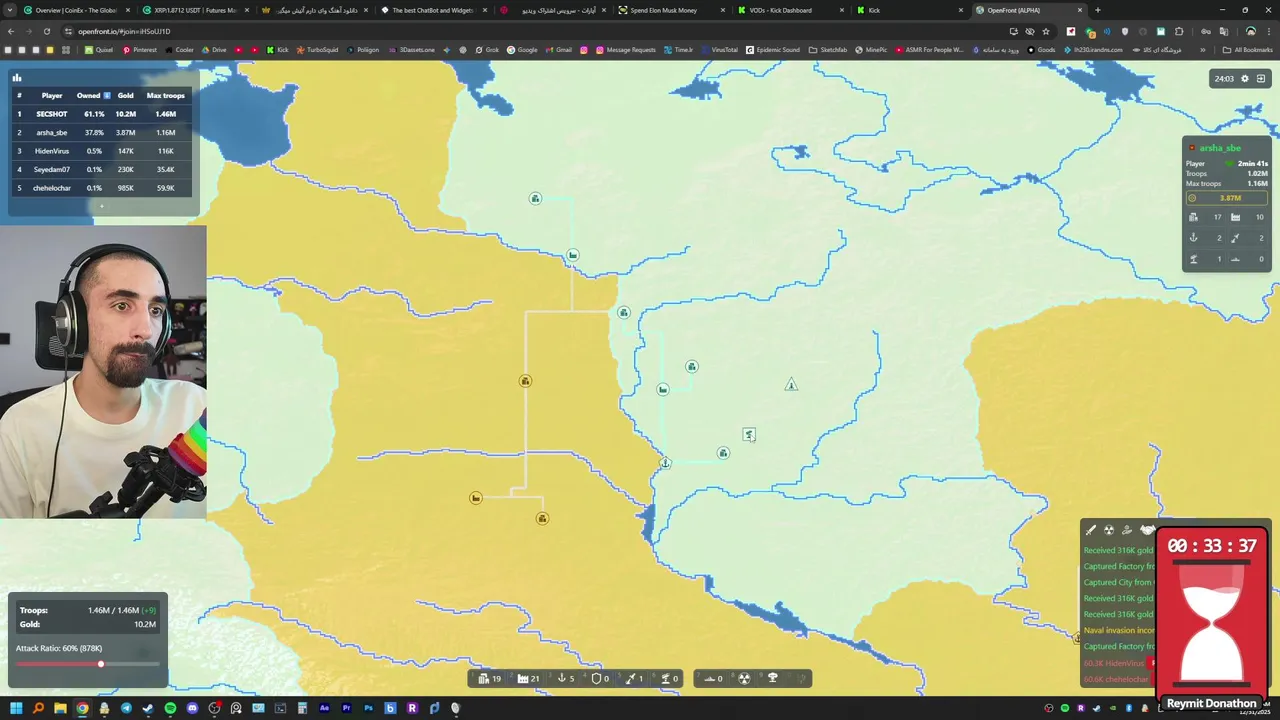1280x720 pixels.
Task: Select the Warship build icon
Action: (x=710, y=678)
